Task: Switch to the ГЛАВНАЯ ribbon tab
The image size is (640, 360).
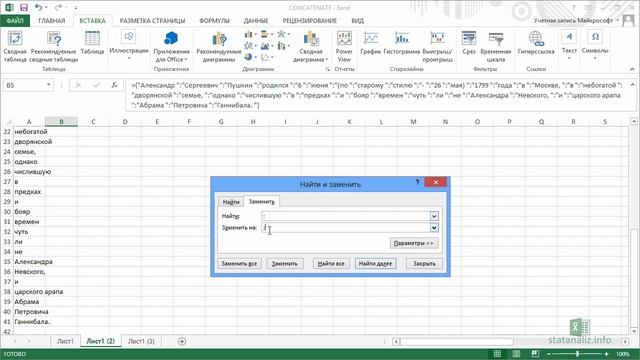Action: [52, 20]
